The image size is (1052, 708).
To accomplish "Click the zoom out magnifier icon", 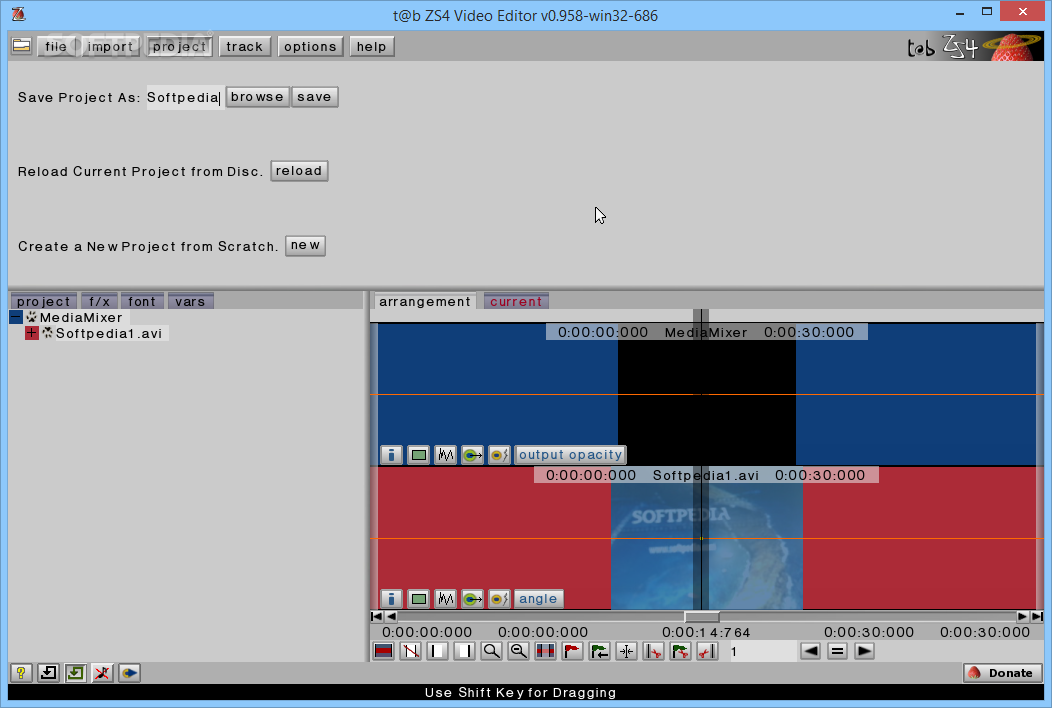I will pyautogui.click(x=519, y=651).
